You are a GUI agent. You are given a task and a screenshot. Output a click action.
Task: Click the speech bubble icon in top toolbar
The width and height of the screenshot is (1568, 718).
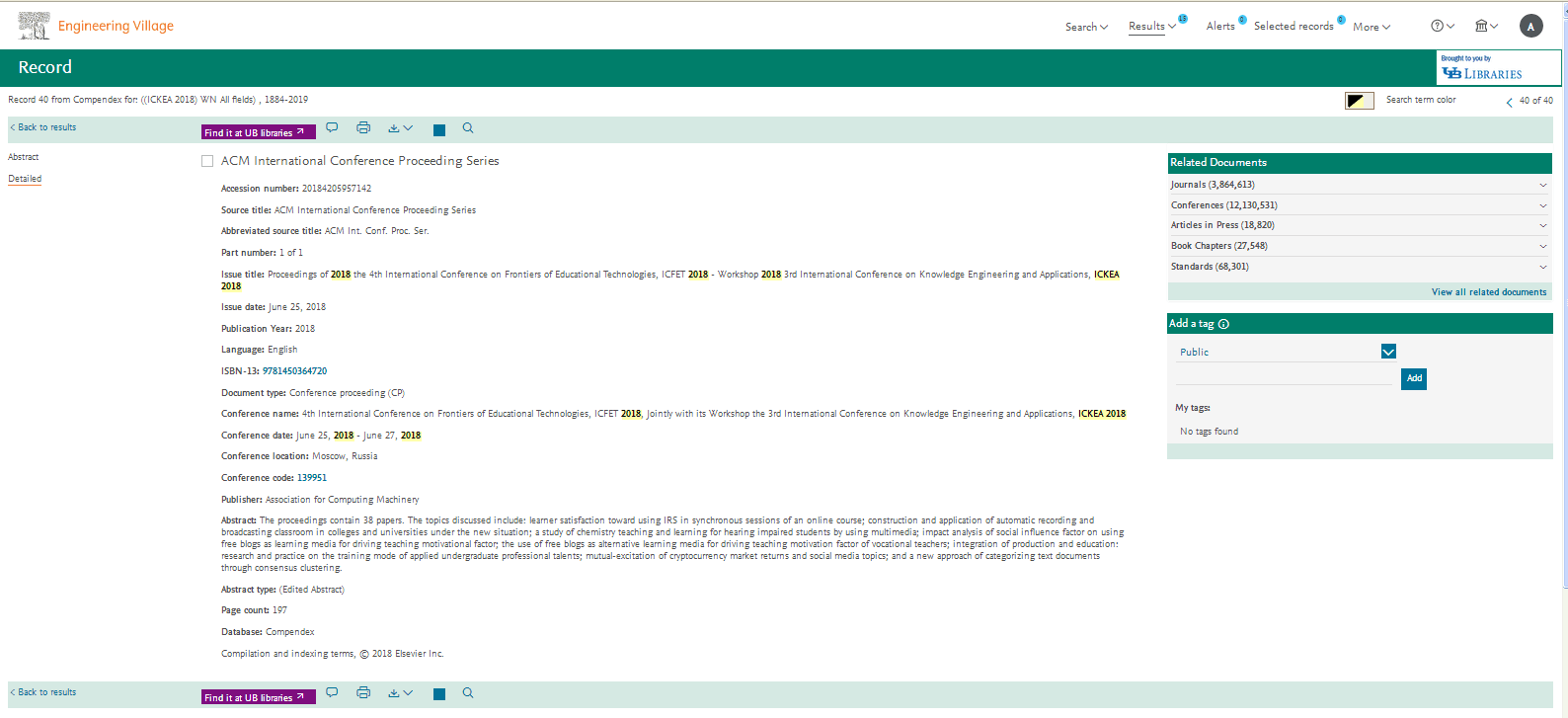click(332, 127)
